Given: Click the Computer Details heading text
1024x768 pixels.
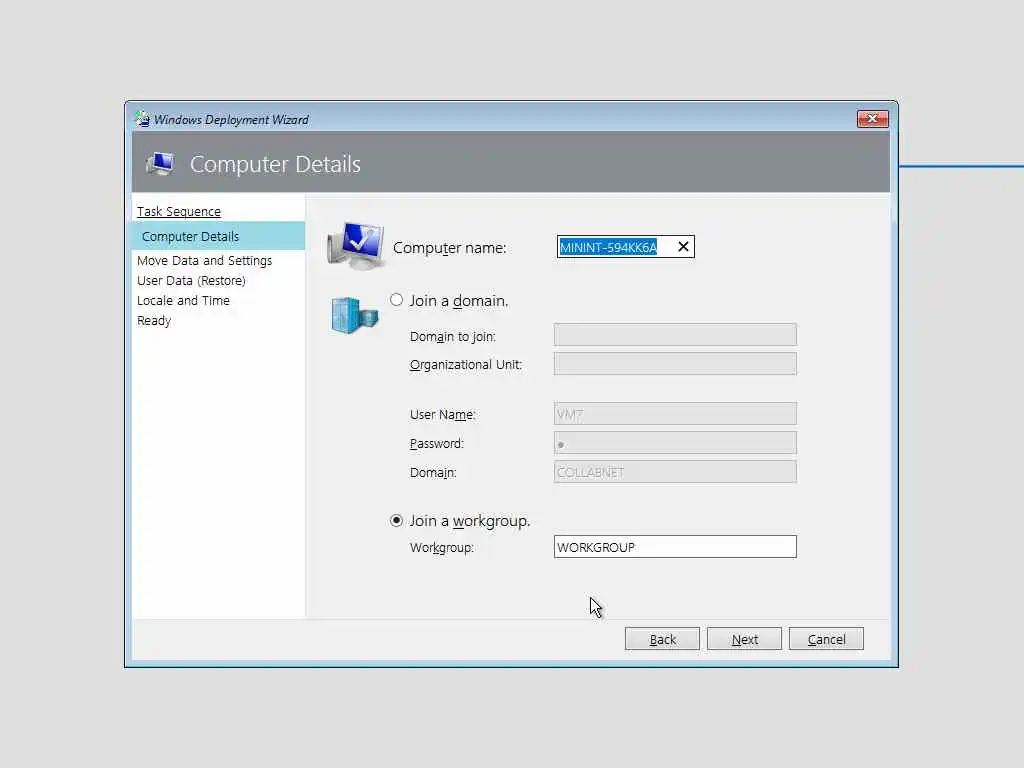Looking at the screenshot, I should click(275, 164).
